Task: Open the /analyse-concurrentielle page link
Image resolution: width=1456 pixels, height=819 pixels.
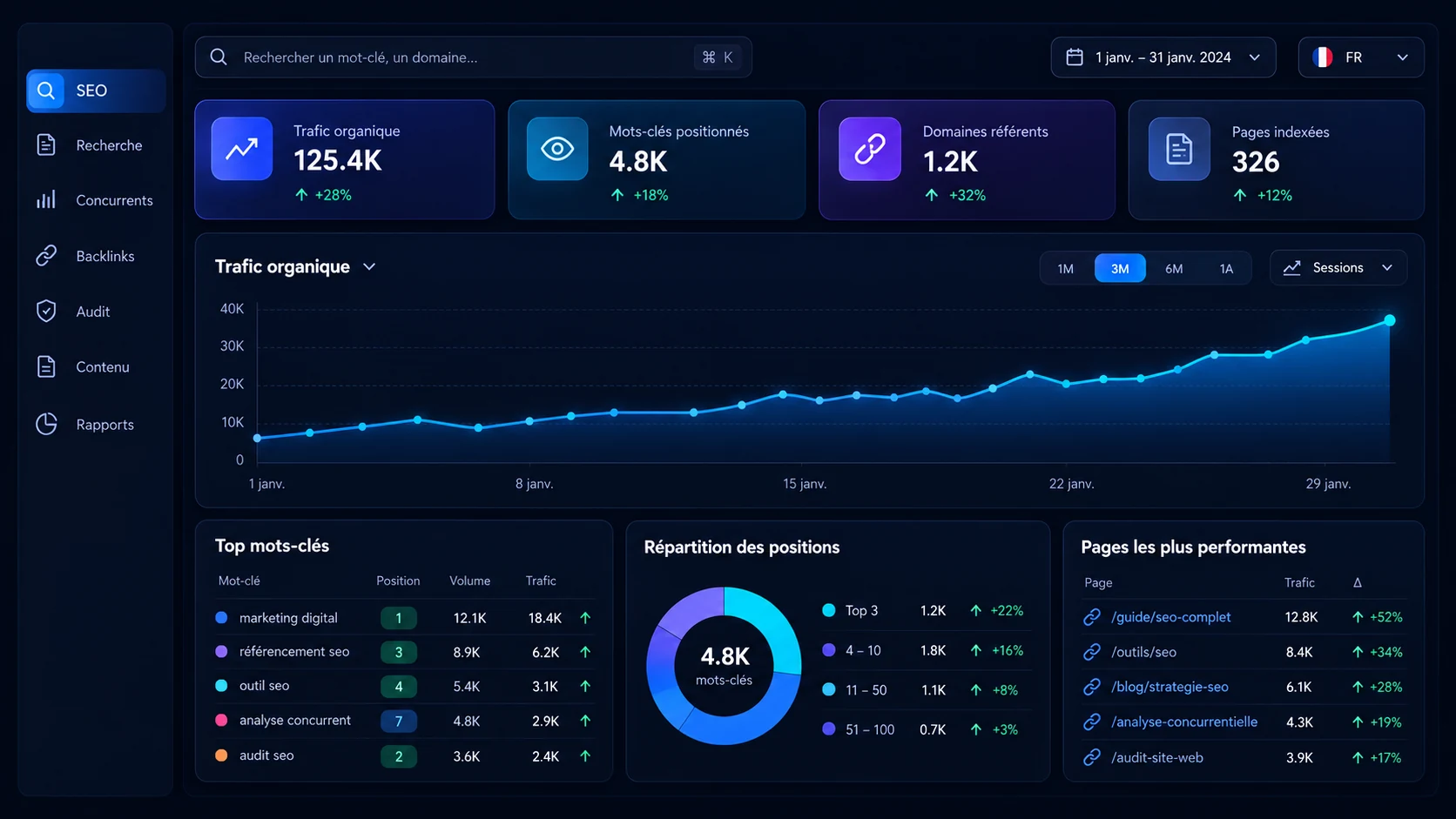Action: [x=1184, y=722]
